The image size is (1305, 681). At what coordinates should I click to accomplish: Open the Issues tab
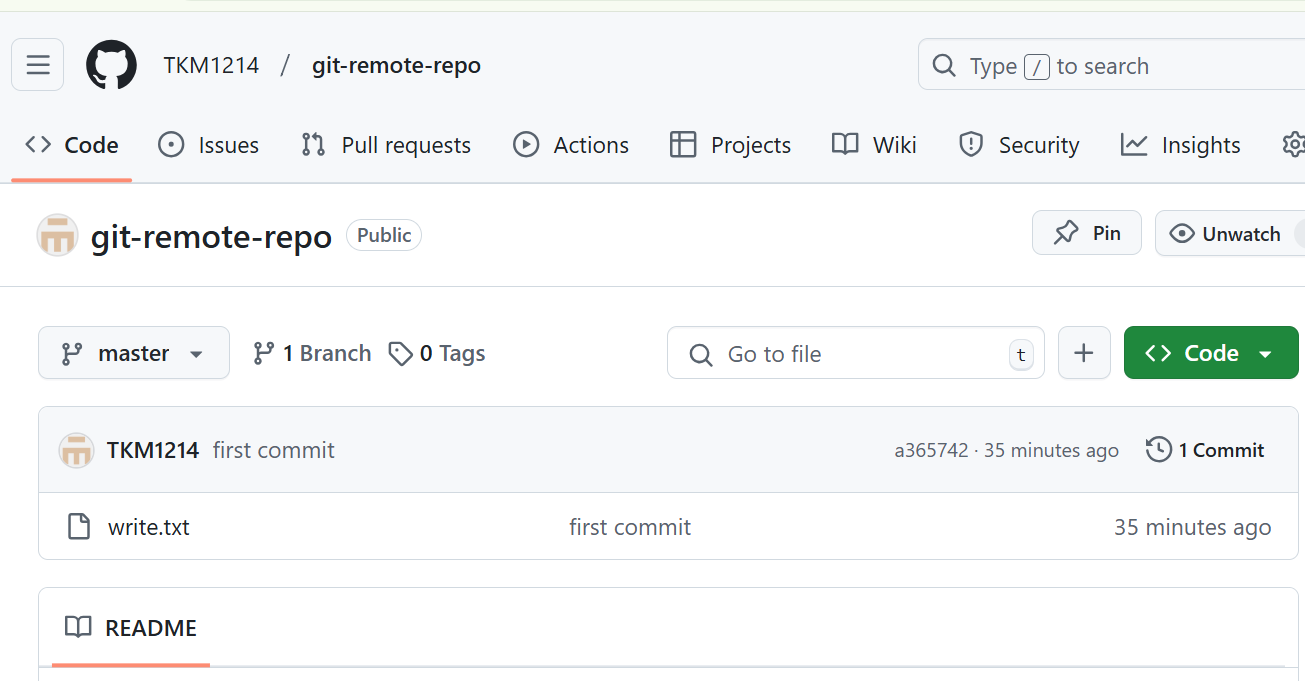coord(208,145)
